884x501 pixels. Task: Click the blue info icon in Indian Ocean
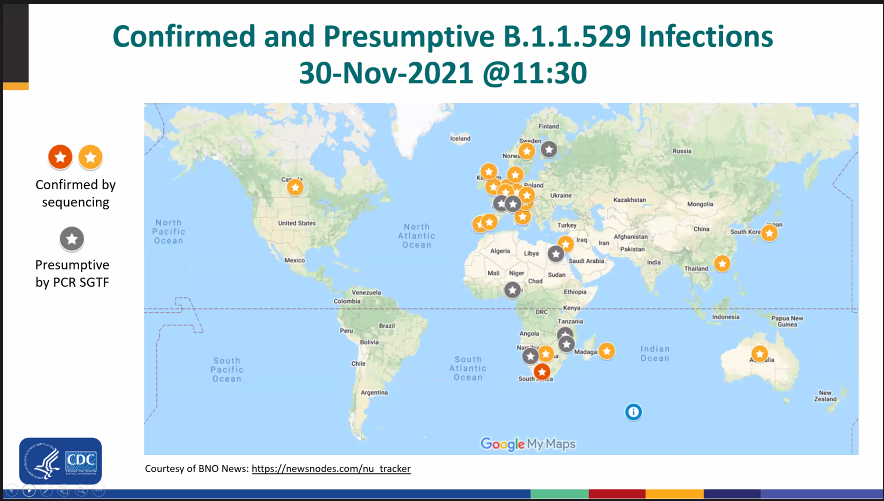pos(633,412)
